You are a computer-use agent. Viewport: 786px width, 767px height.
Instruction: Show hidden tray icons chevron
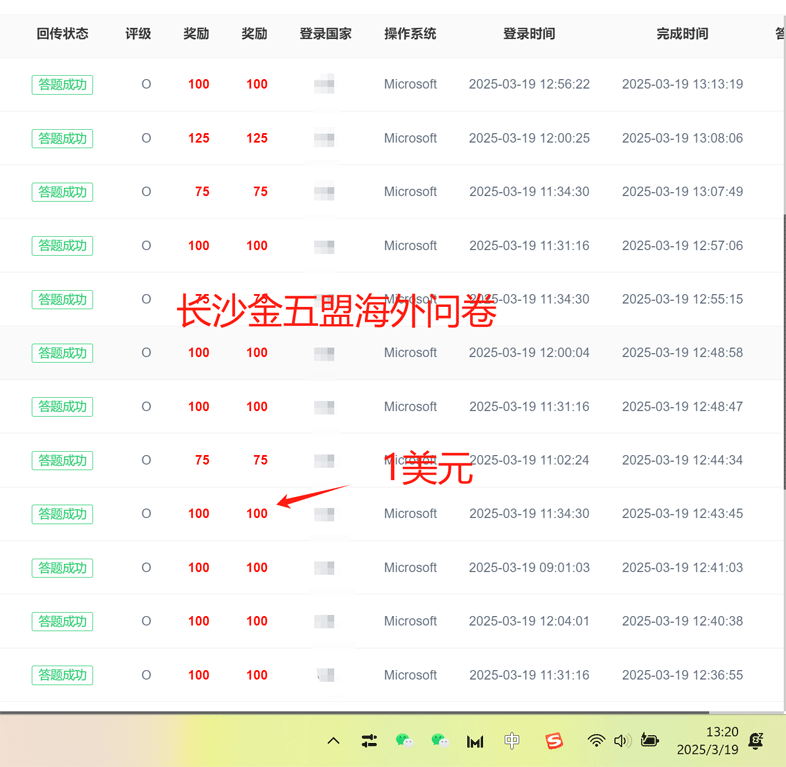[x=333, y=741]
